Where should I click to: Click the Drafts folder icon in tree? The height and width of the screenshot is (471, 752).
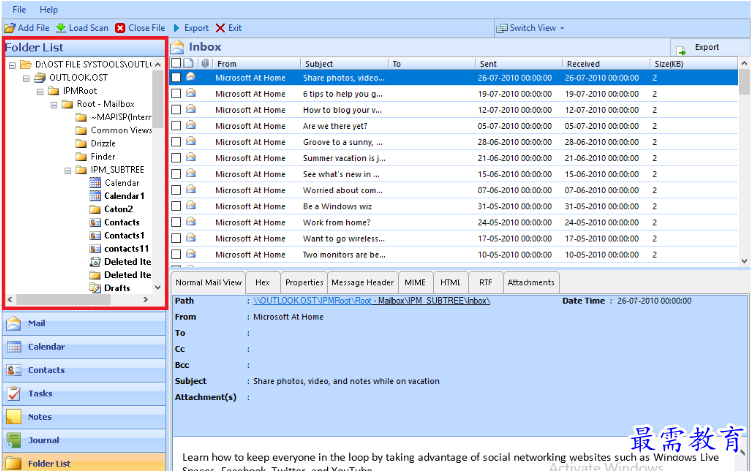coord(95,288)
